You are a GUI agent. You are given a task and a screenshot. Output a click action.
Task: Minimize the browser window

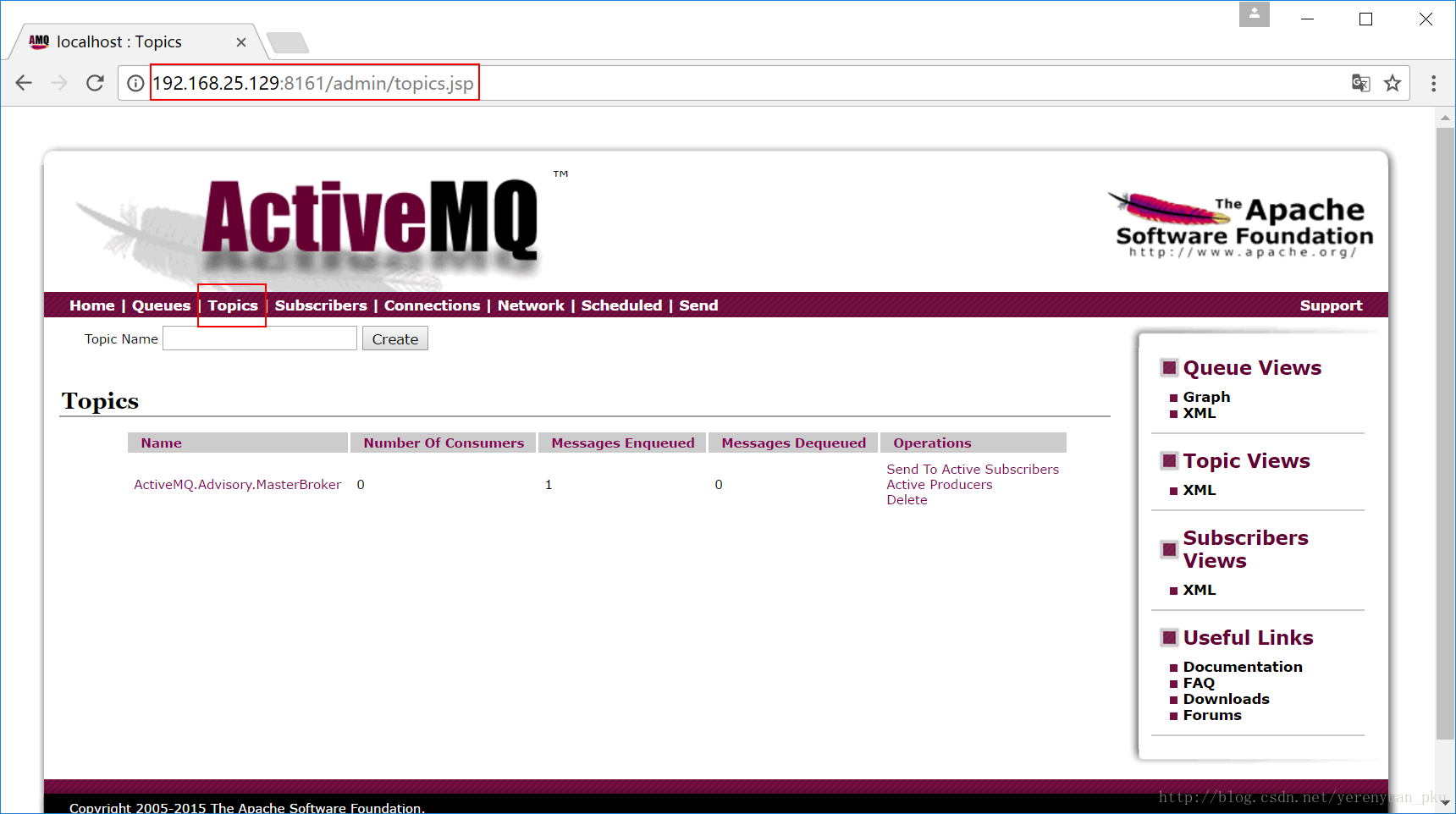pos(1307,19)
